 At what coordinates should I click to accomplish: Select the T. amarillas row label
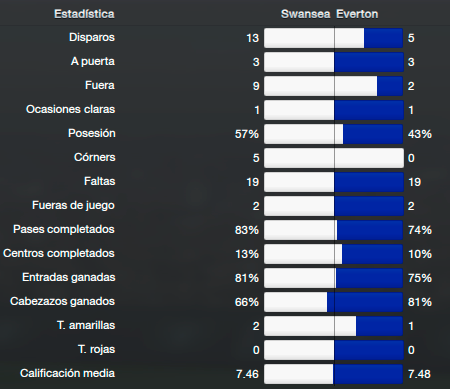(x=86, y=325)
